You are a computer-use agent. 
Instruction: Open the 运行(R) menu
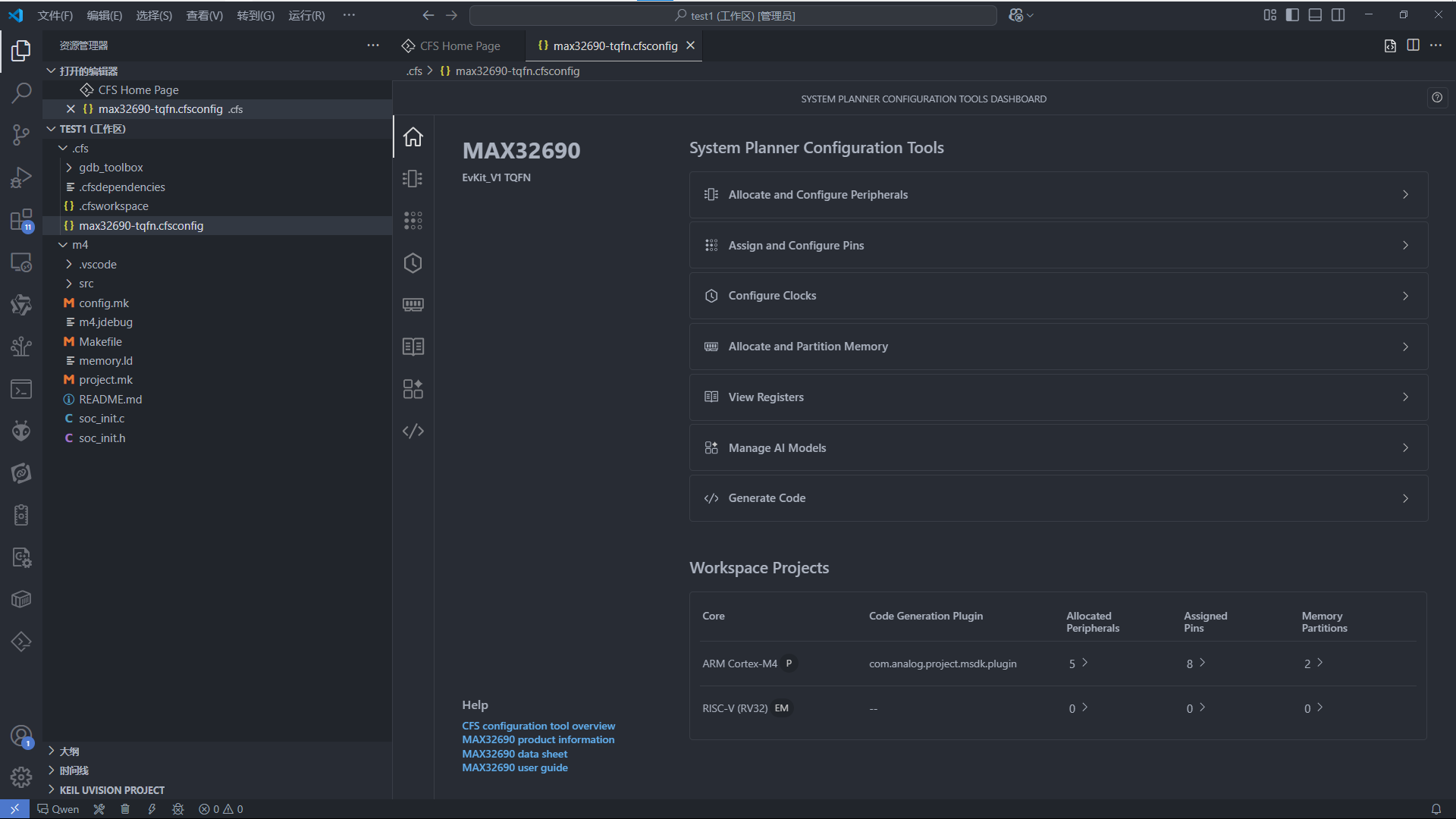pyautogui.click(x=306, y=15)
